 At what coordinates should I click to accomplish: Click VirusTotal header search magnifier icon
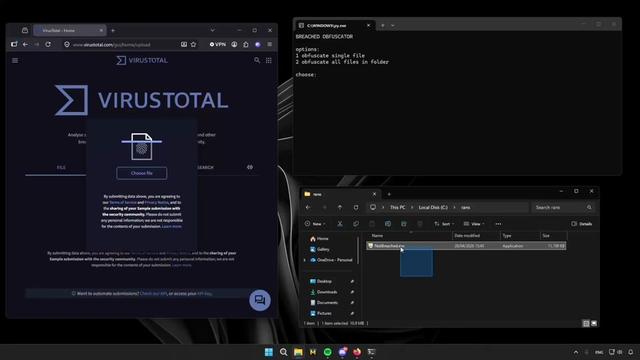click(x=257, y=60)
